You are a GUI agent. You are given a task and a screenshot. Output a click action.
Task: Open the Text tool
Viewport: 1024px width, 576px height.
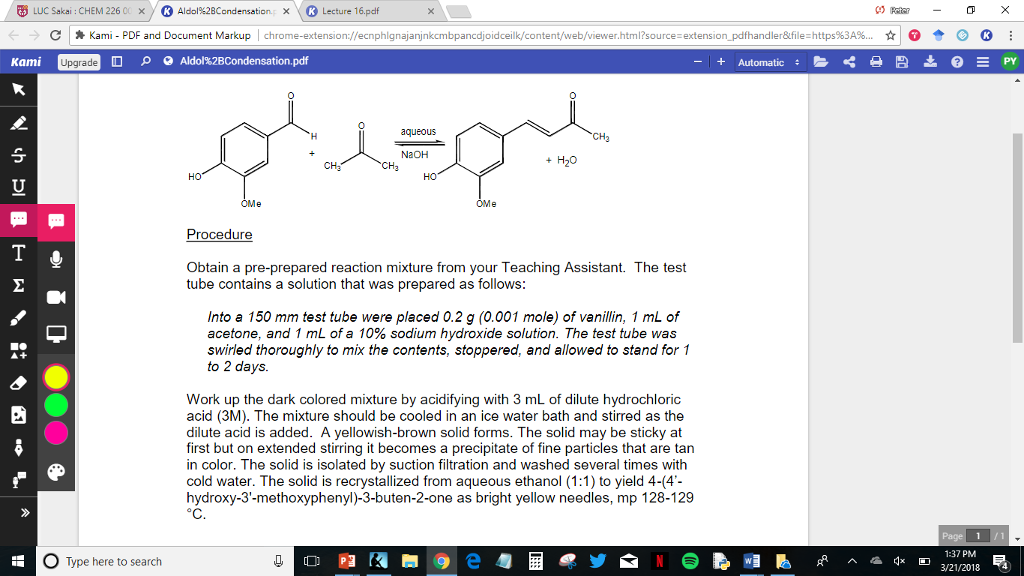click(x=17, y=253)
